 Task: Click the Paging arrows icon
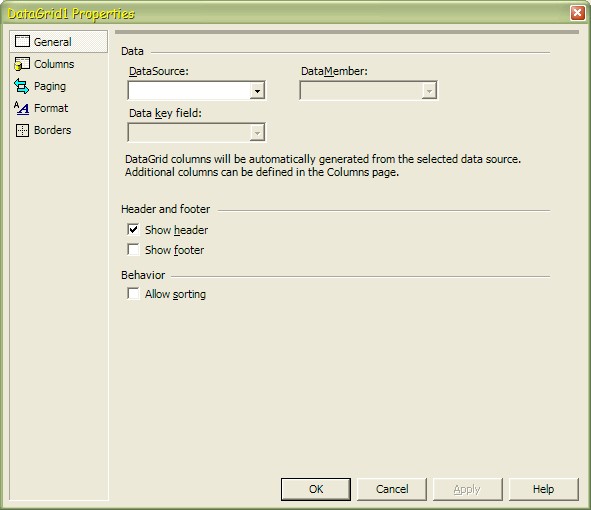click(x=21, y=86)
